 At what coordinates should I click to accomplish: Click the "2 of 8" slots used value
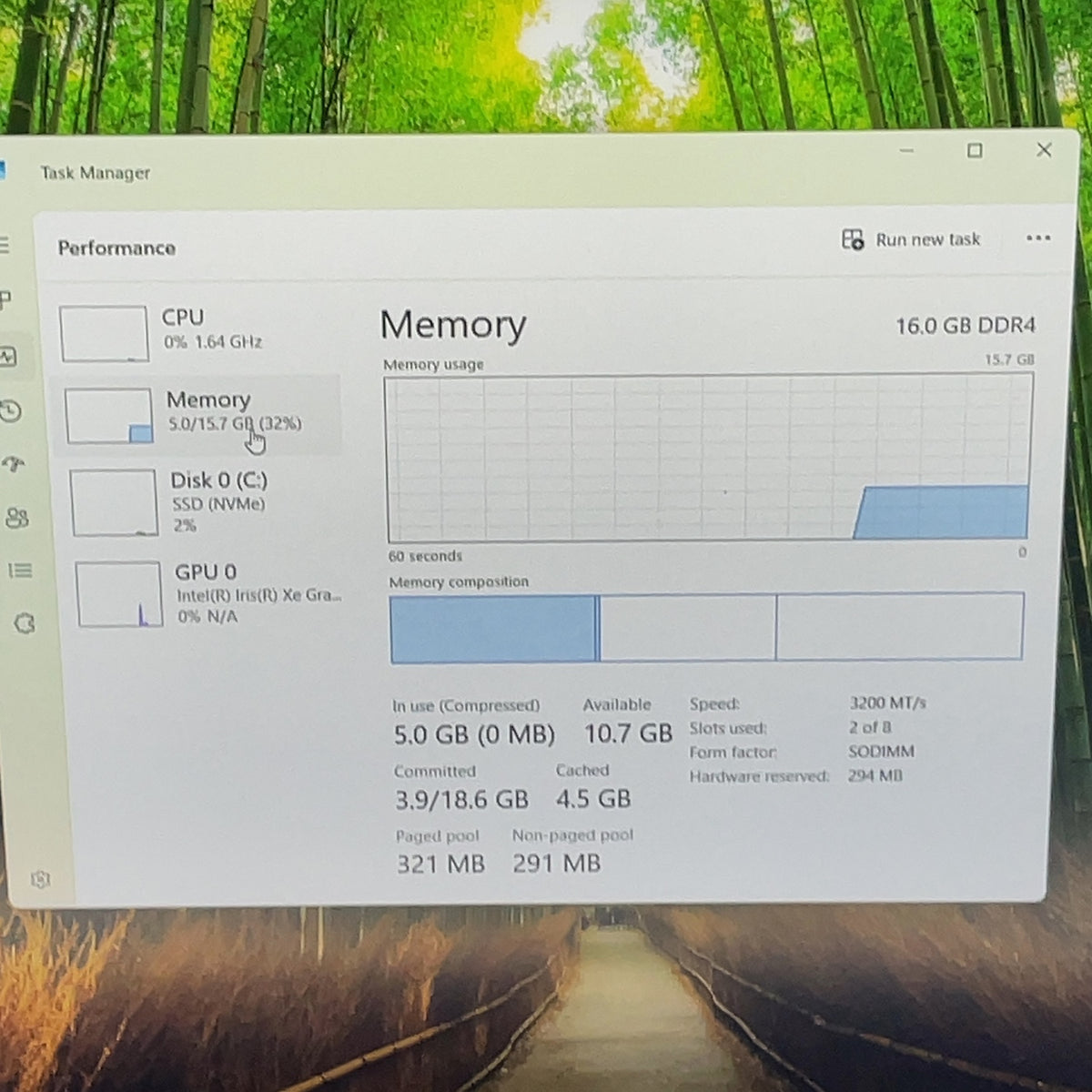(870, 727)
